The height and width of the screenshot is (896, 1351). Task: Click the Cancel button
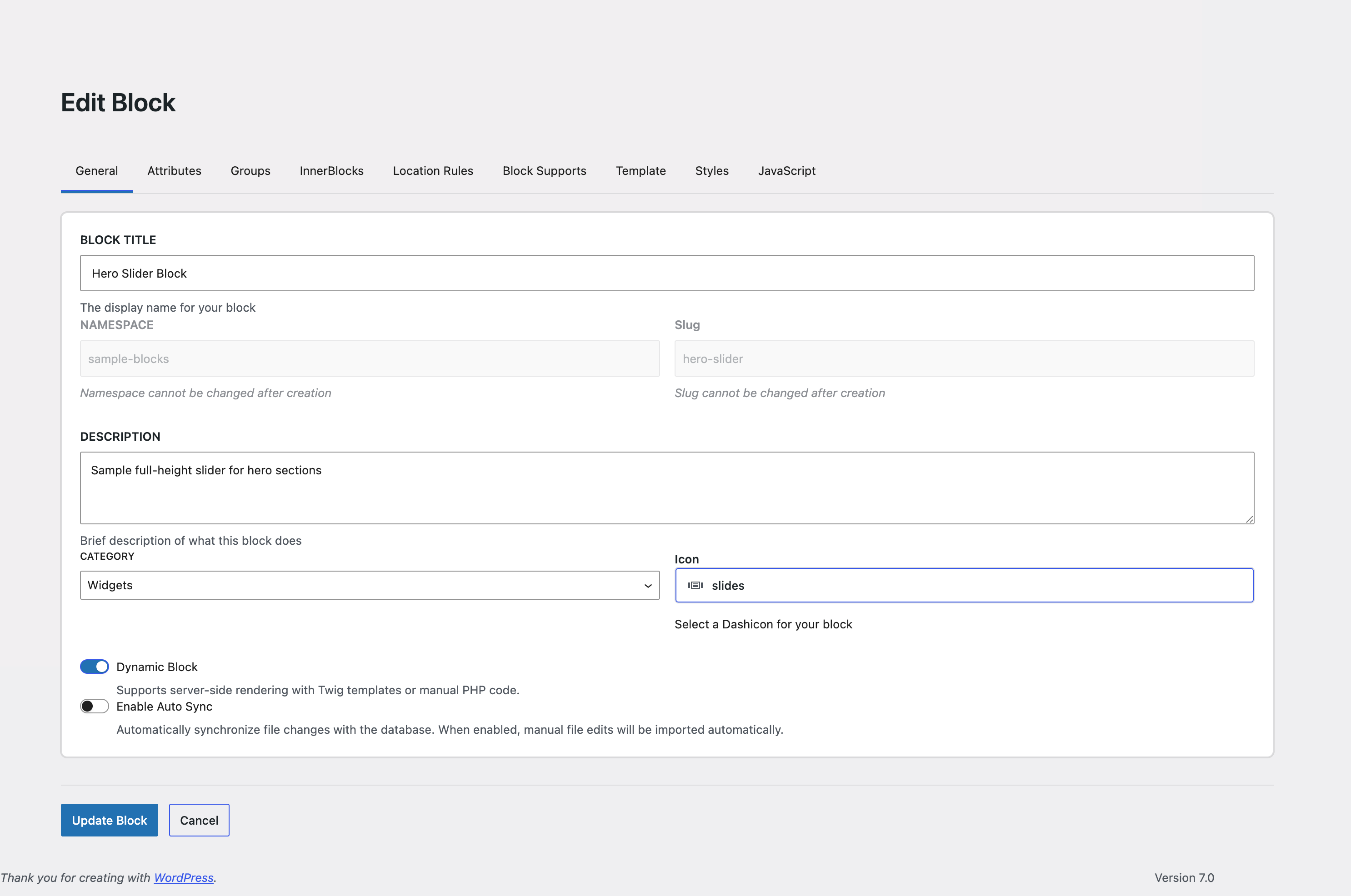pos(199,820)
